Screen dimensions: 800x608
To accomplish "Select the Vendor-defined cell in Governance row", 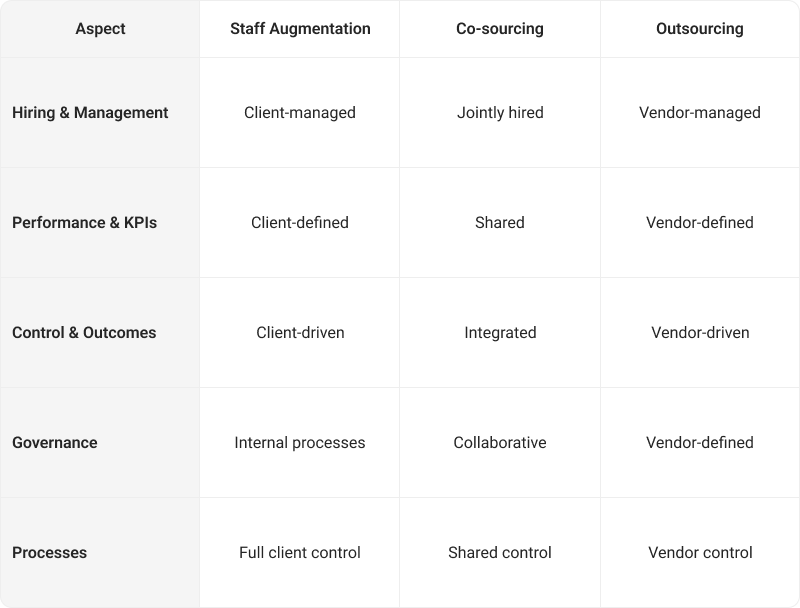I will [700, 443].
